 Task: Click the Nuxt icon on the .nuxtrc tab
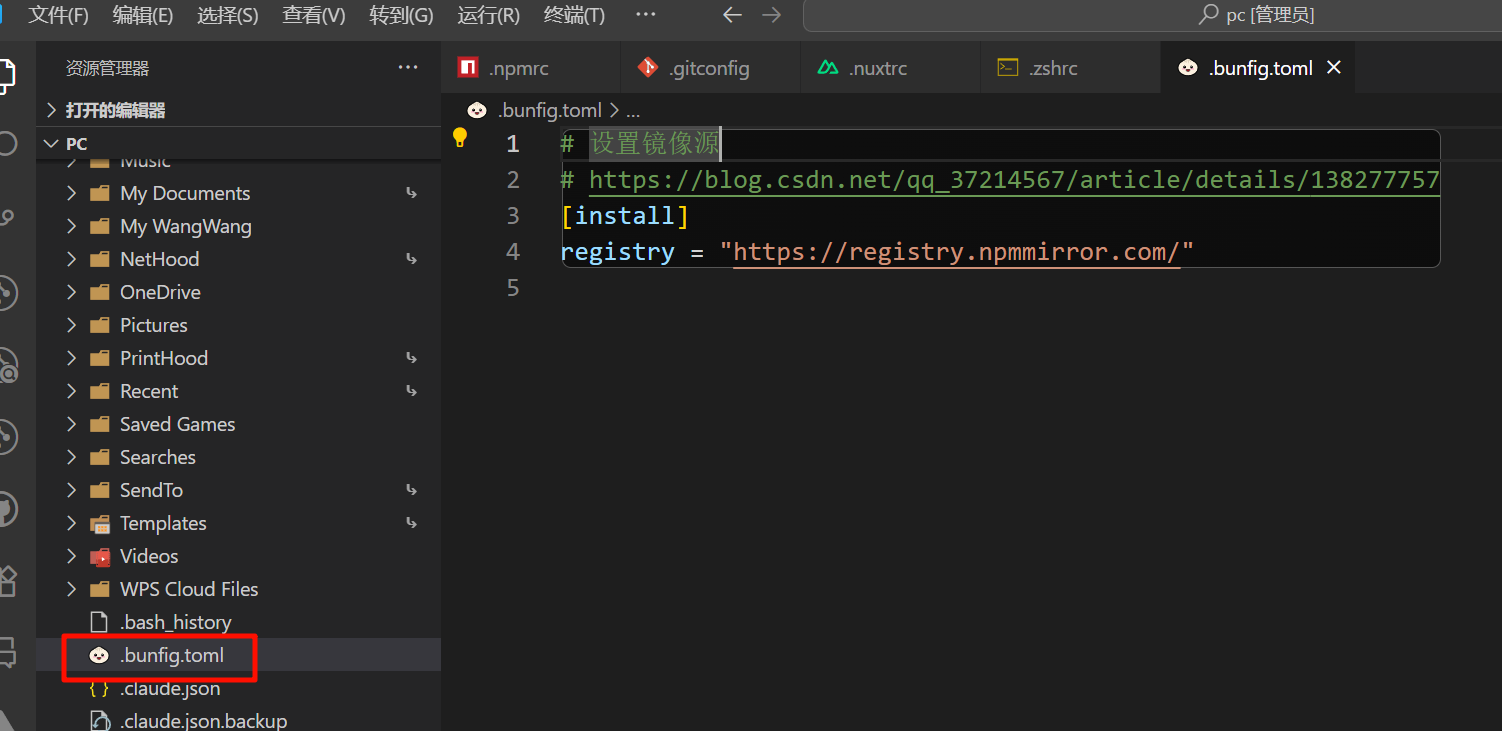828,68
